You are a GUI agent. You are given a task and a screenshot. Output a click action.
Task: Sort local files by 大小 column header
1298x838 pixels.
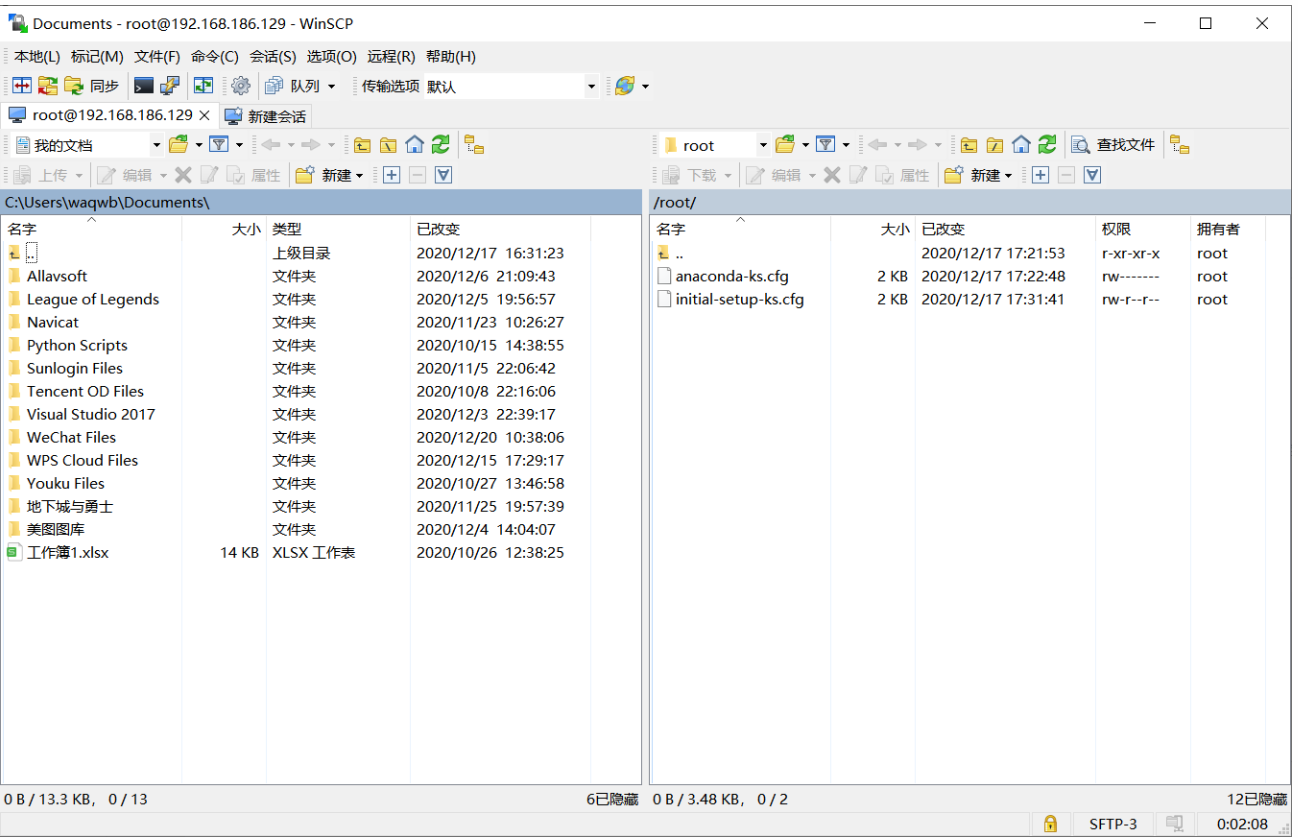point(224,229)
